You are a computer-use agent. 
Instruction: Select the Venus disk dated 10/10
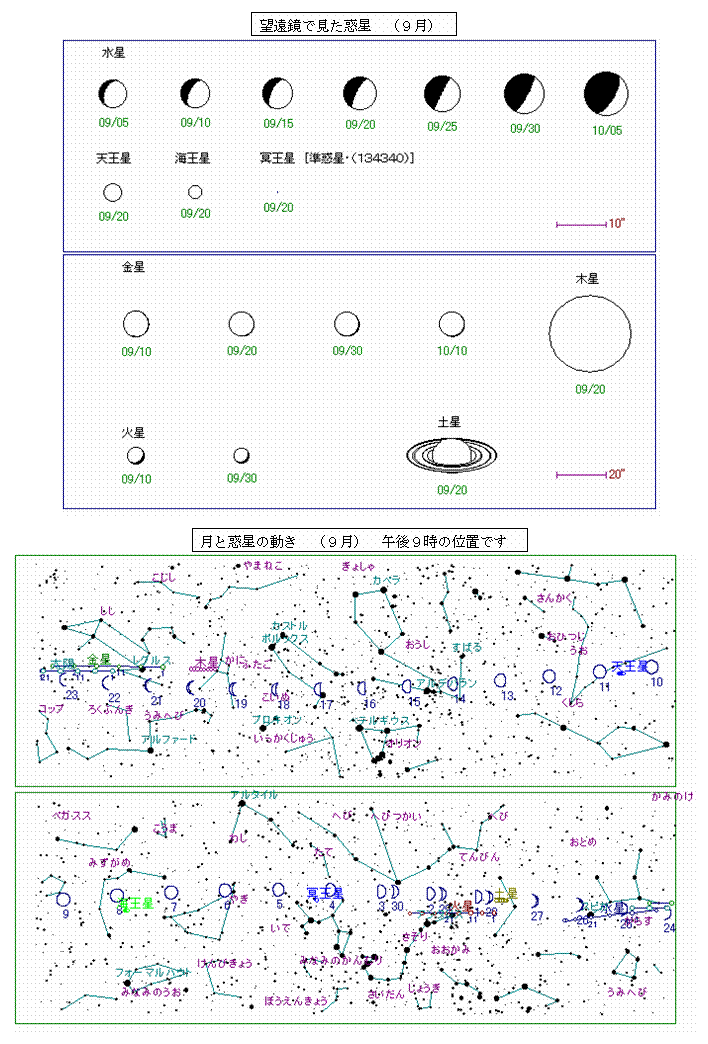[x=452, y=324]
